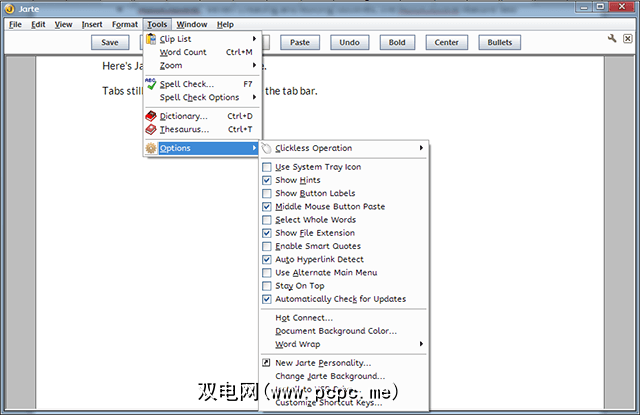Click the Bold button
This screenshot has width=640, height=415.
[x=397, y=42]
